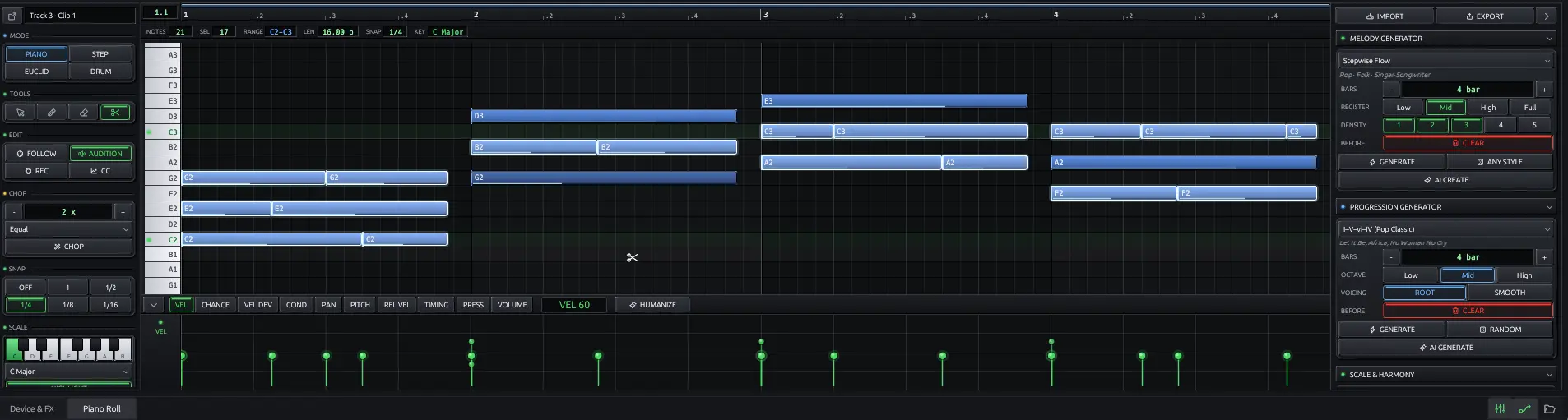Increase chop count with plus button
This screenshot has height=420, width=1568.
point(123,212)
